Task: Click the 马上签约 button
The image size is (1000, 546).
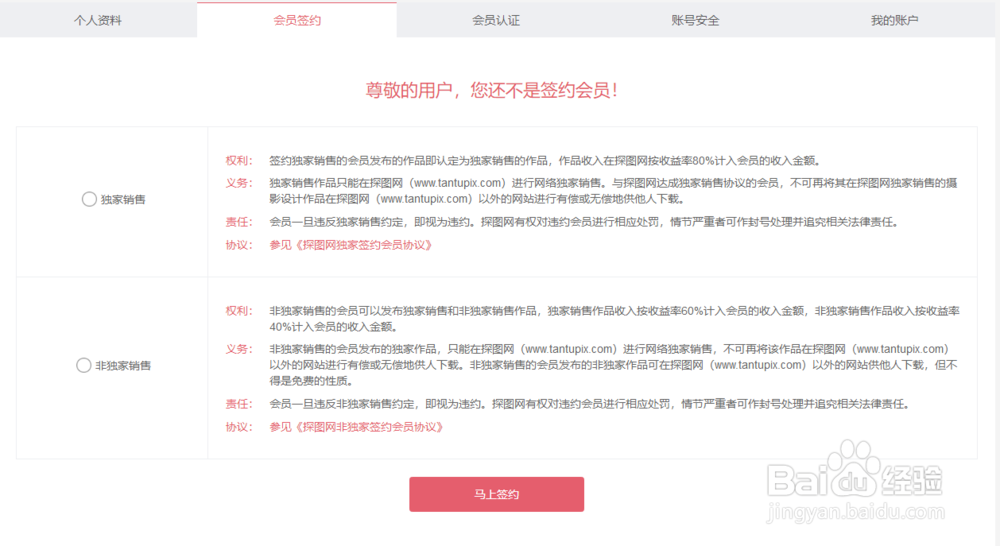Action: tap(497, 494)
